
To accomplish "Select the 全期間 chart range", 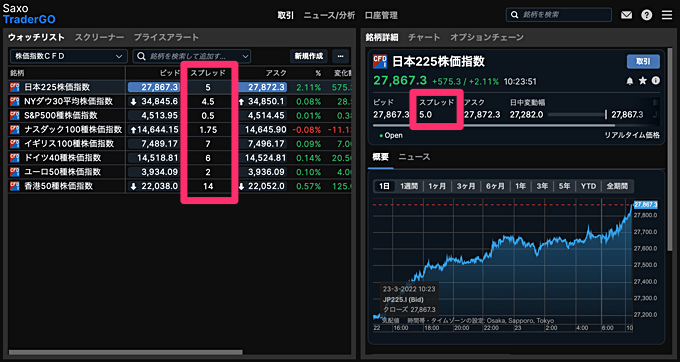I will click(618, 186).
